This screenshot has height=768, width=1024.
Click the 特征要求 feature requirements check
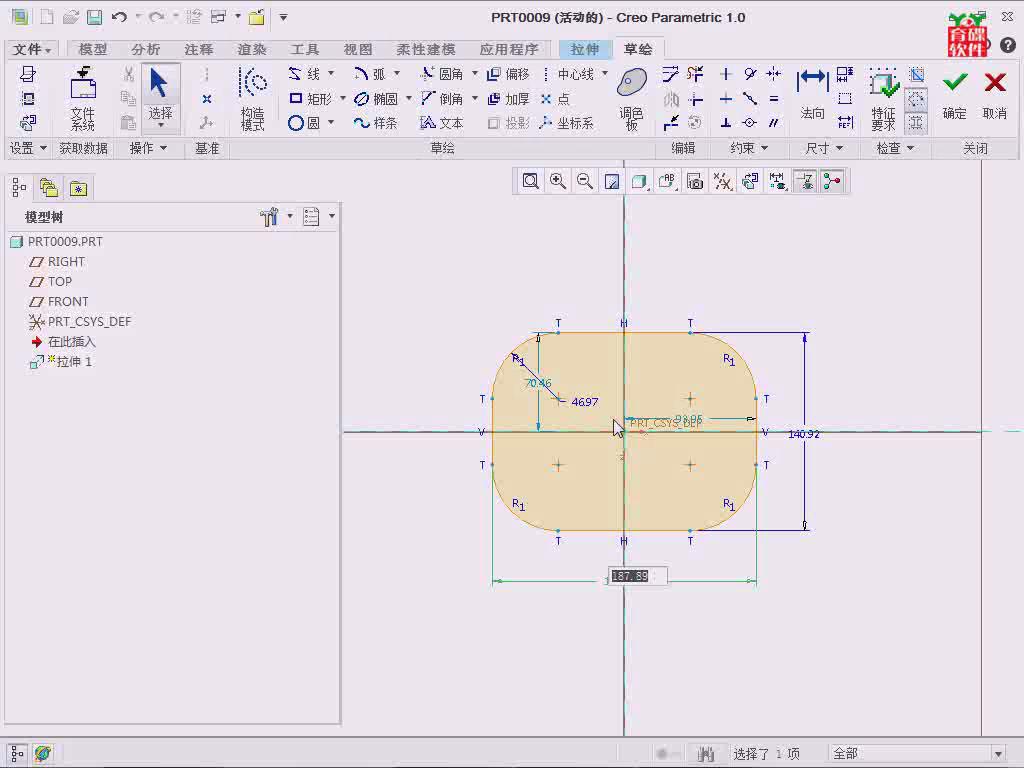[883, 99]
